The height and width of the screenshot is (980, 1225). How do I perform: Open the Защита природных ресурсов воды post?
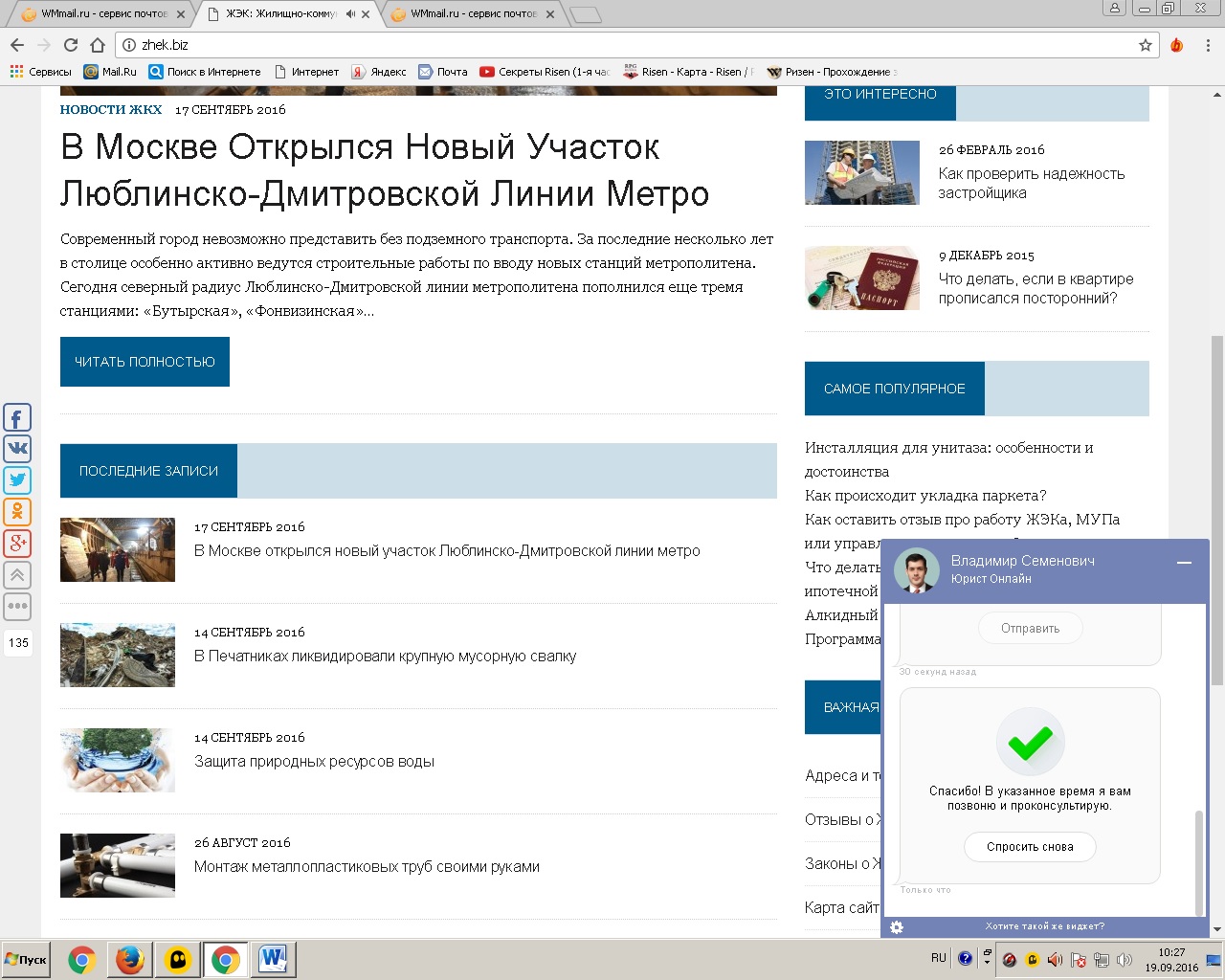coord(314,762)
